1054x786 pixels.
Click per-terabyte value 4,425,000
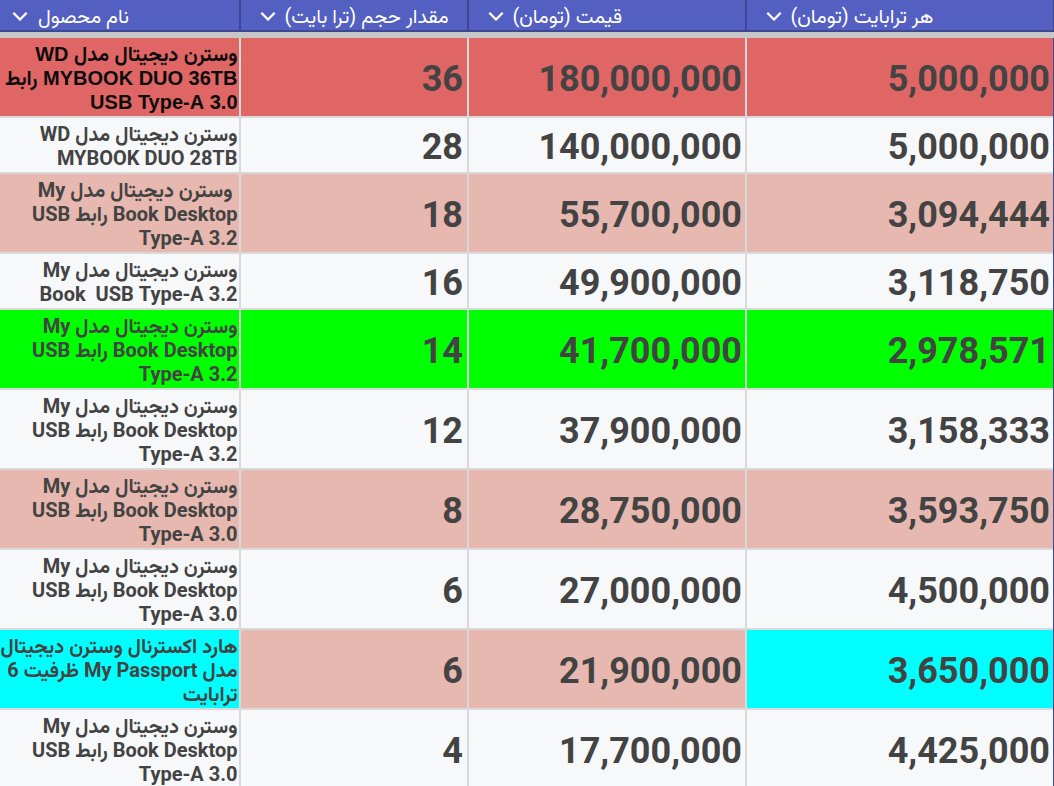(900, 748)
